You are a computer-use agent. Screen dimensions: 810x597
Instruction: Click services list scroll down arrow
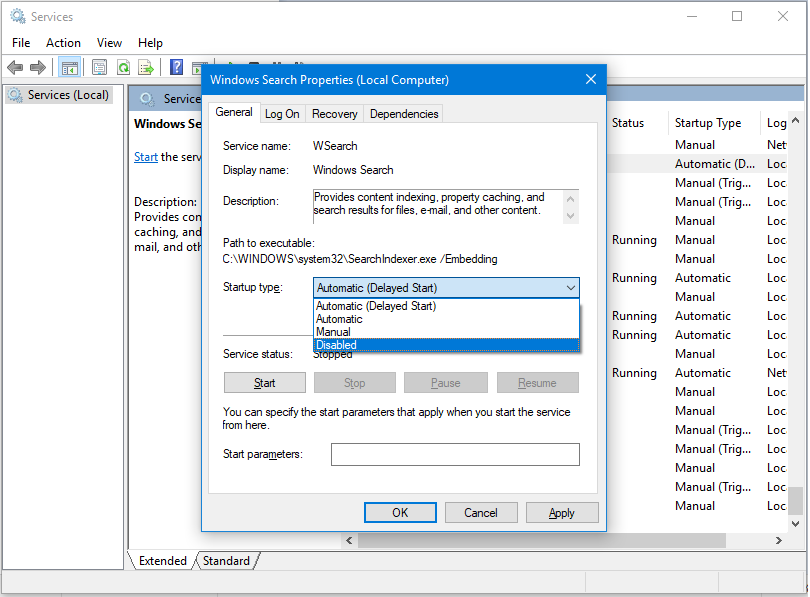(796, 524)
